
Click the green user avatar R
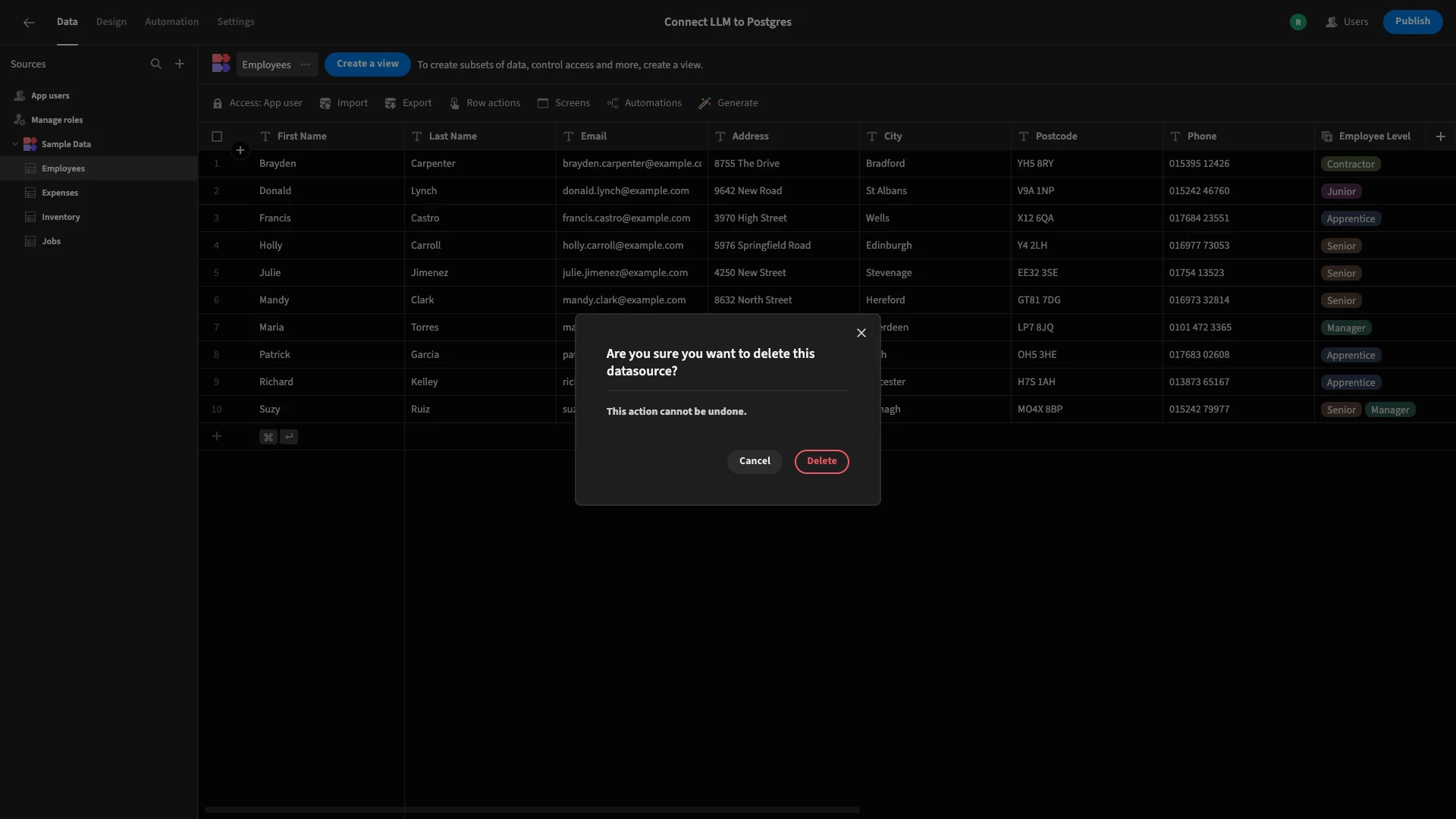click(x=1298, y=22)
